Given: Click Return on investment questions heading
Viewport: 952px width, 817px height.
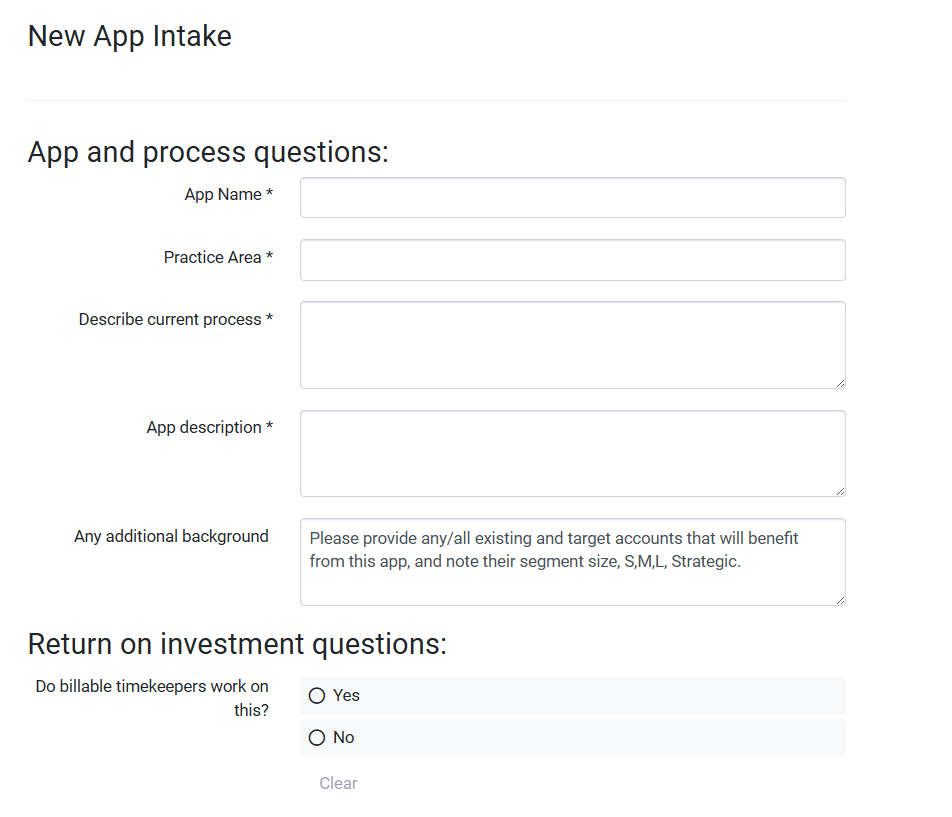Looking at the screenshot, I should (x=237, y=644).
